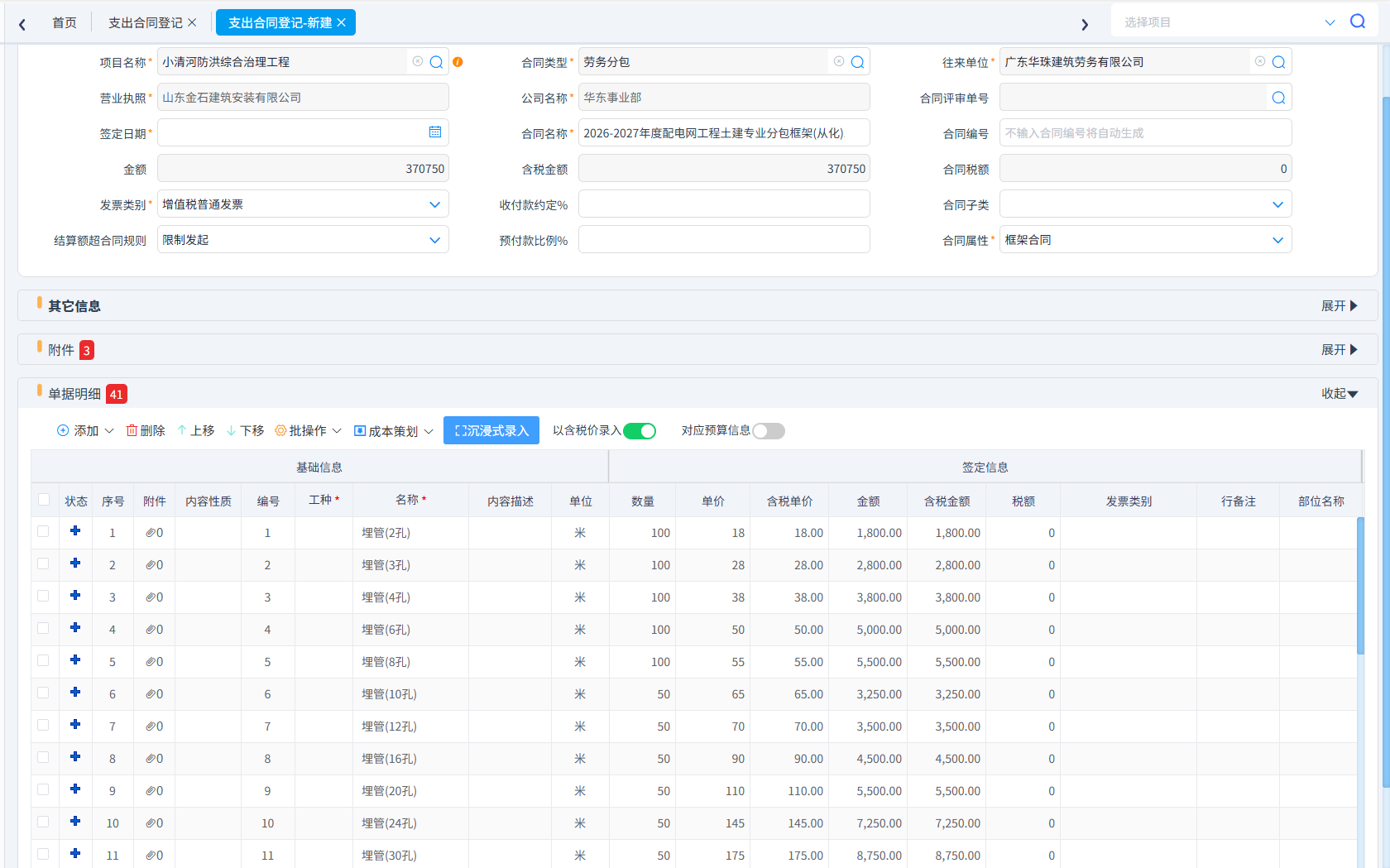The image size is (1390, 868).
Task: Open the 批操作 menu
Action: (308, 431)
